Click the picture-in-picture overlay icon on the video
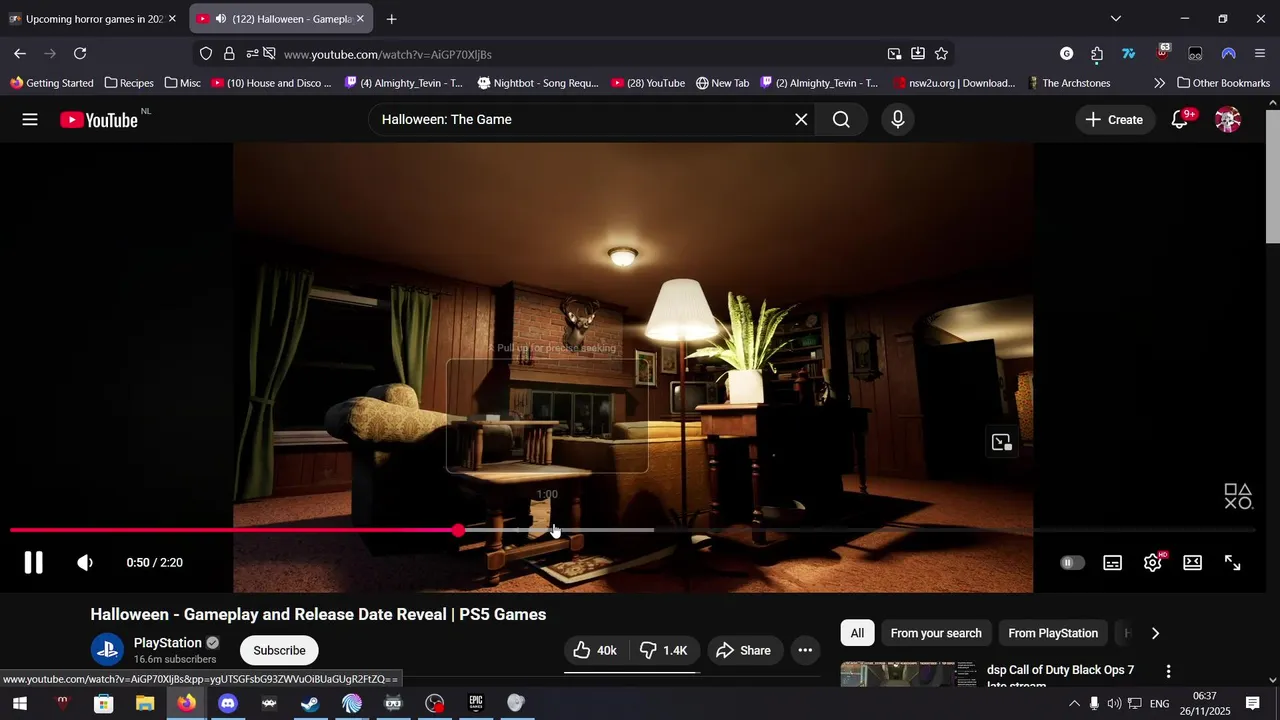 point(1002,442)
